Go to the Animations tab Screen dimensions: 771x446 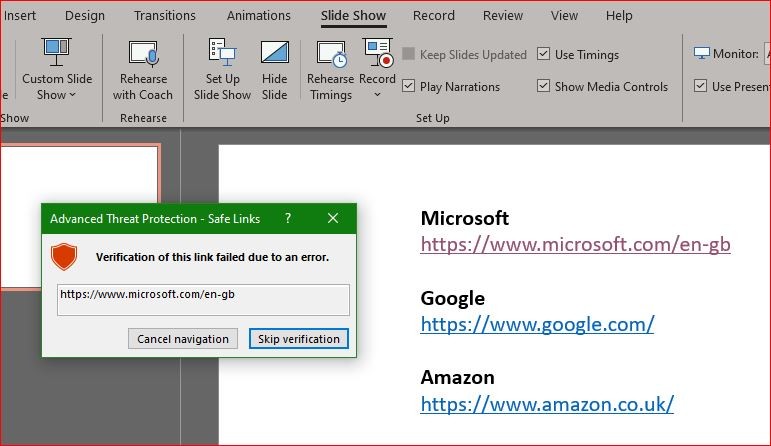click(x=259, y=16)
